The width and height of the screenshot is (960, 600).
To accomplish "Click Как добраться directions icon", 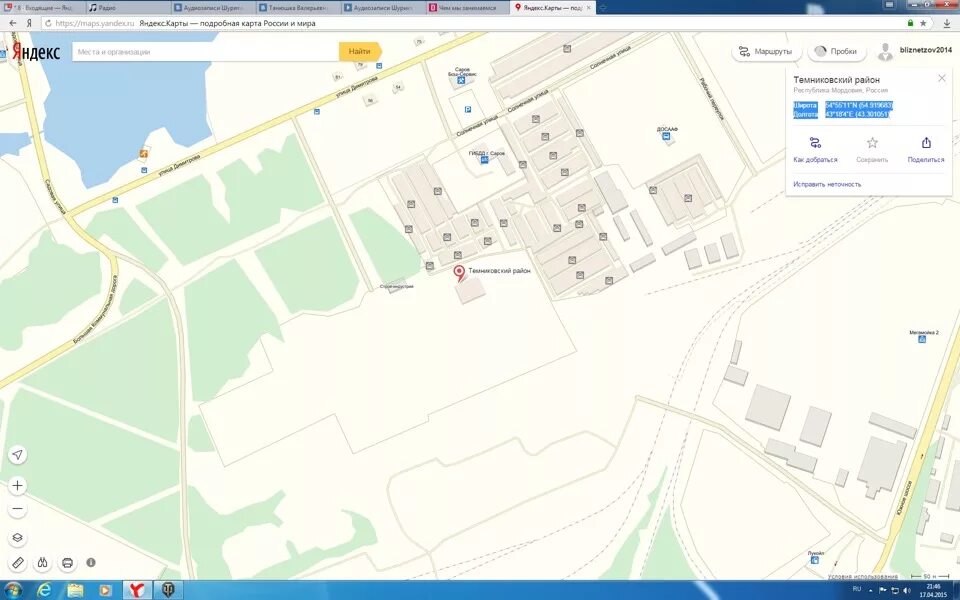I will [815, 143].
